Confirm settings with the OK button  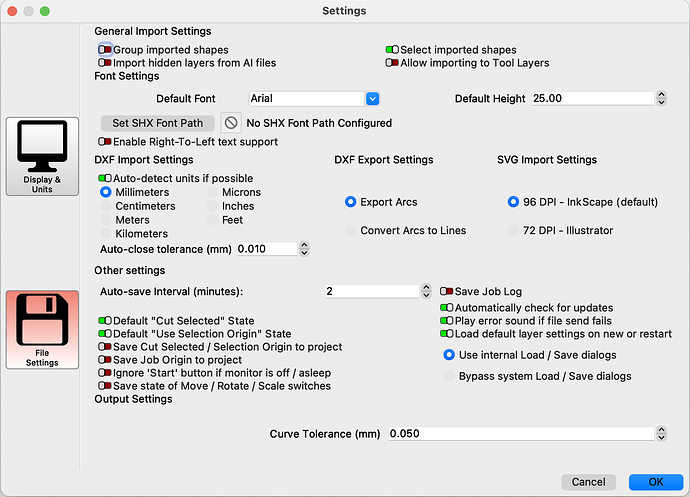point(656,482)
